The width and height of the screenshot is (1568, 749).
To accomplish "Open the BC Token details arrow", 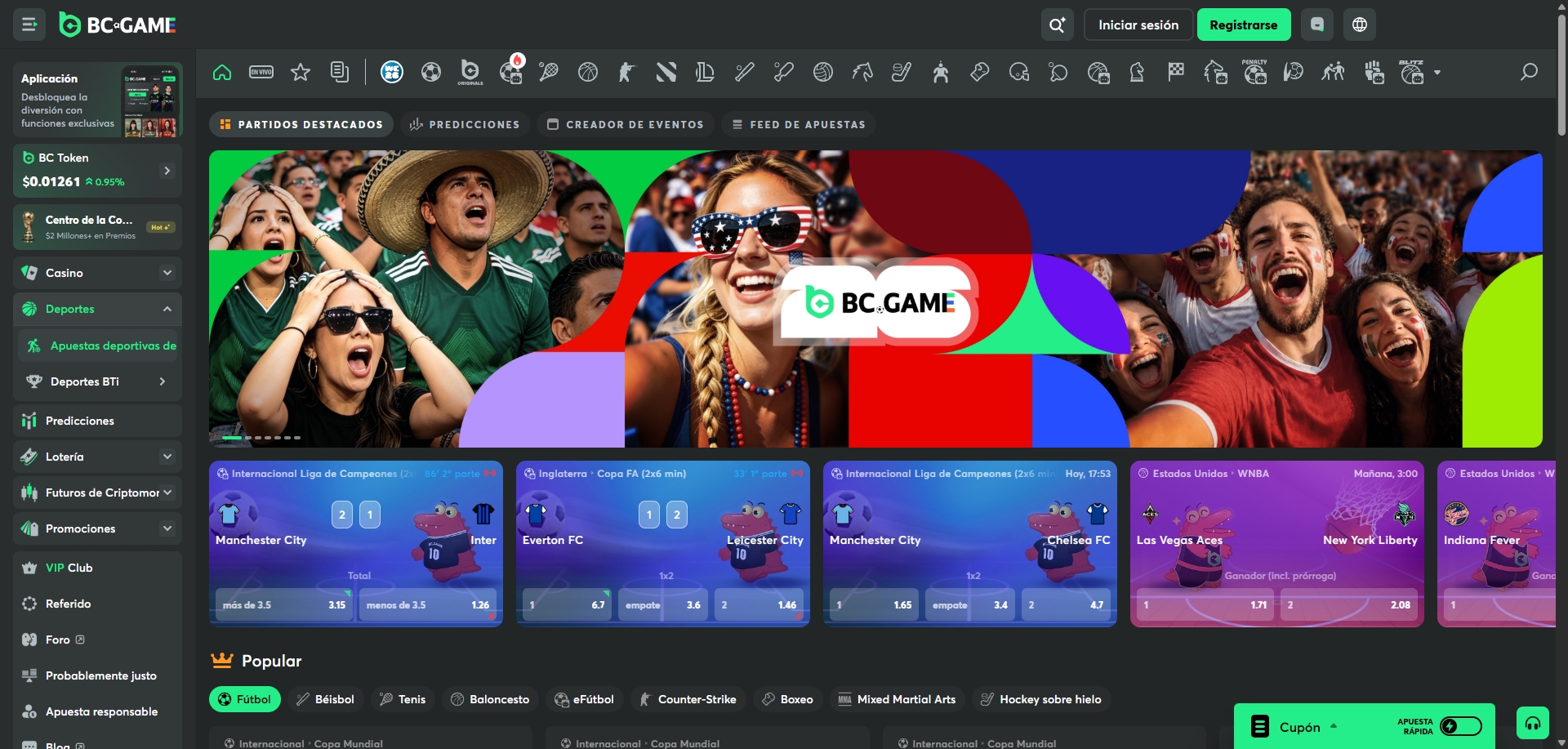I will tap(167, 171).
